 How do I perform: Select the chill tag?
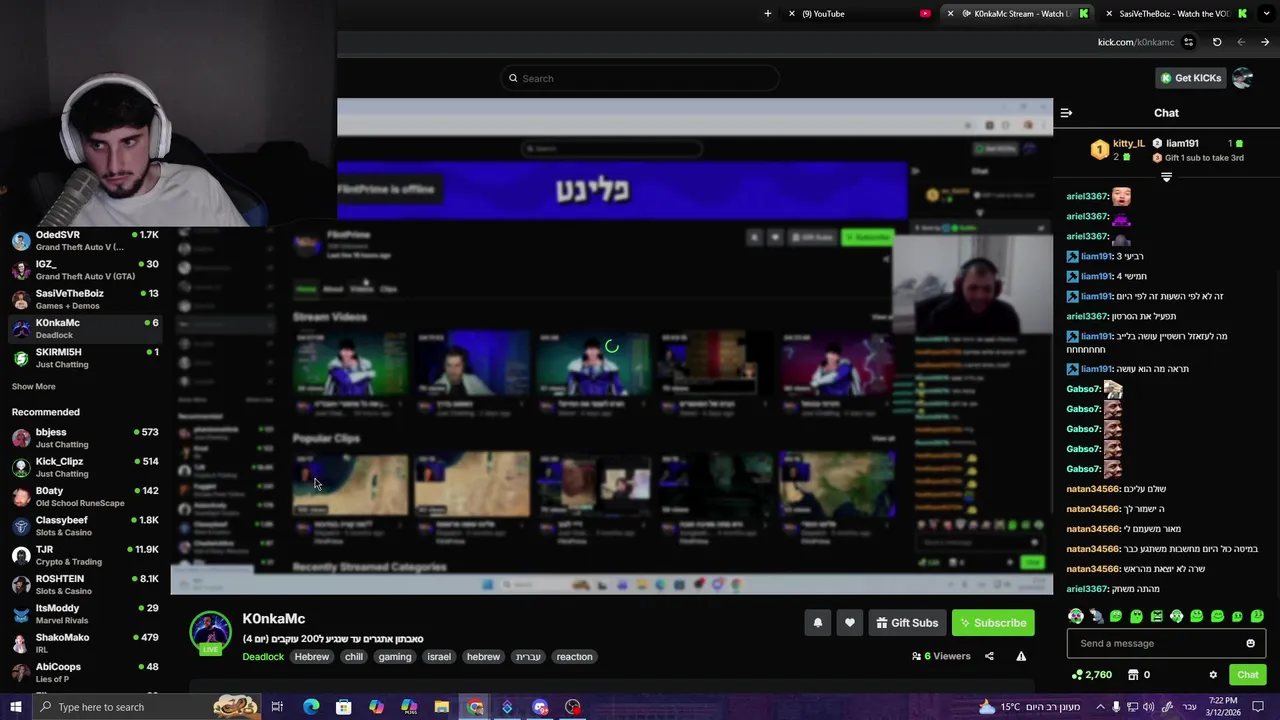click(354, 657)
